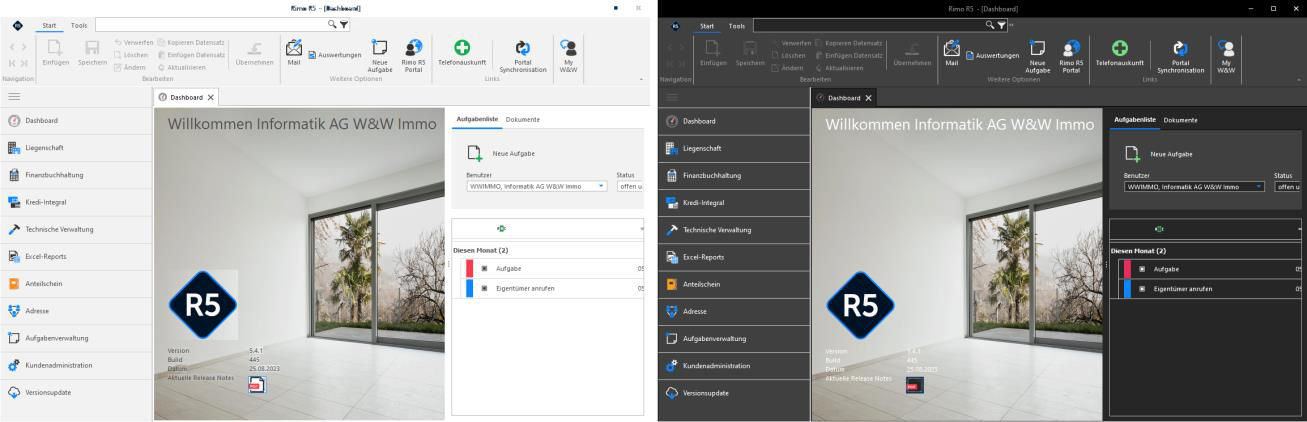The image size is (1307, 422).
Task: Start Portal Synchronisation in light window
Action: click(523, 57)
